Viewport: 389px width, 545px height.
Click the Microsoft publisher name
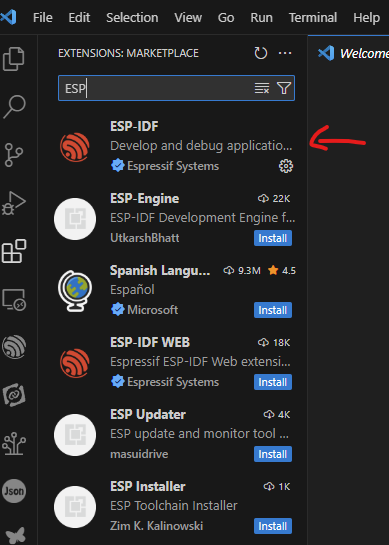(x=152, y=310)
